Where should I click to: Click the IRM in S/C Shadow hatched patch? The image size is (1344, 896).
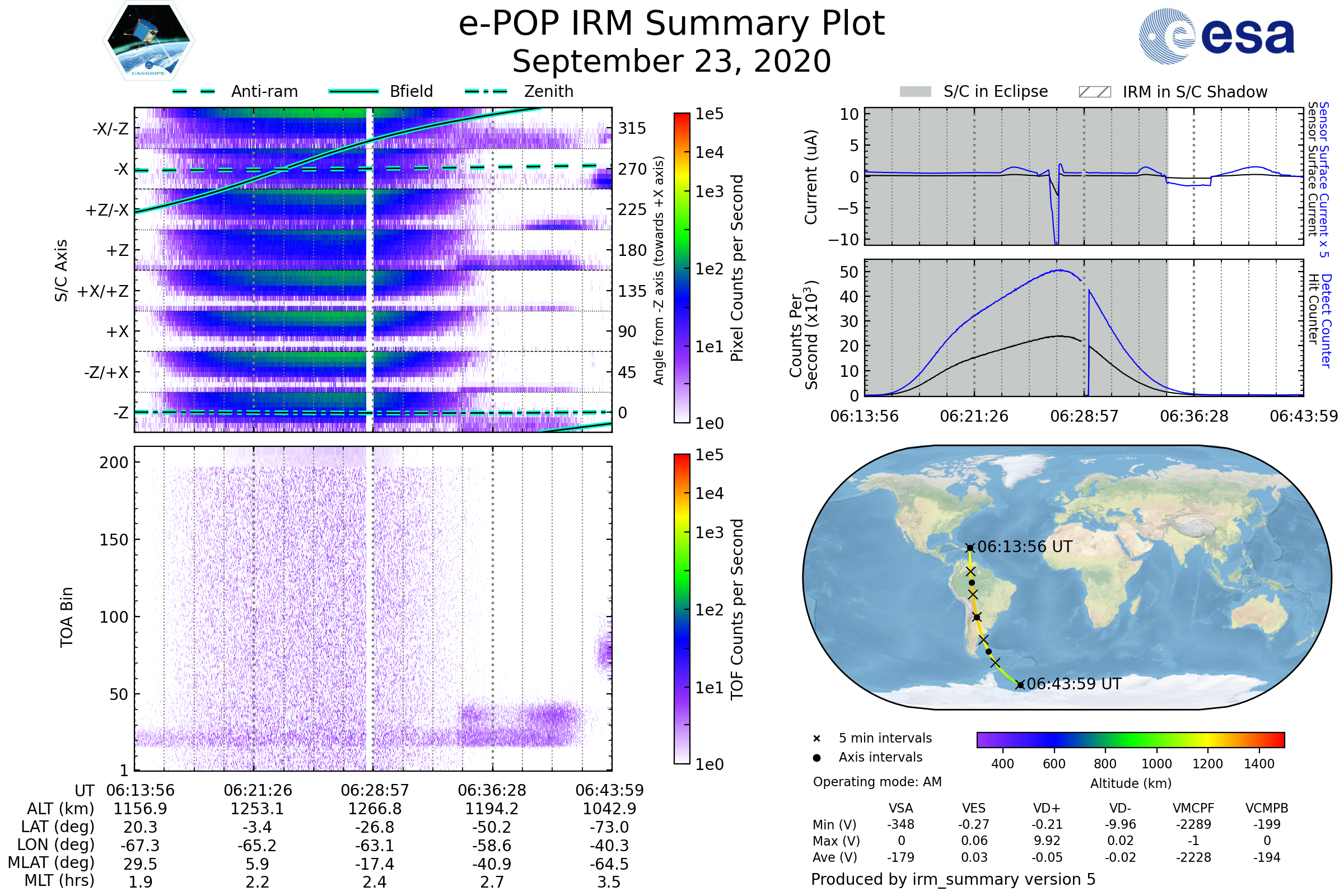[x=1094, y=92]
